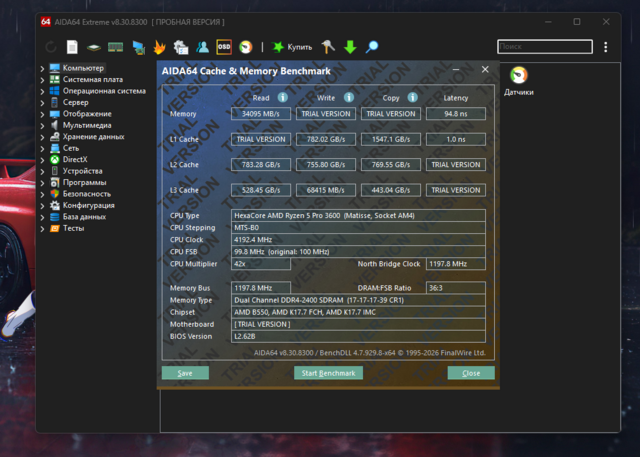Click the info icon next to Copy

coord(413,97)
